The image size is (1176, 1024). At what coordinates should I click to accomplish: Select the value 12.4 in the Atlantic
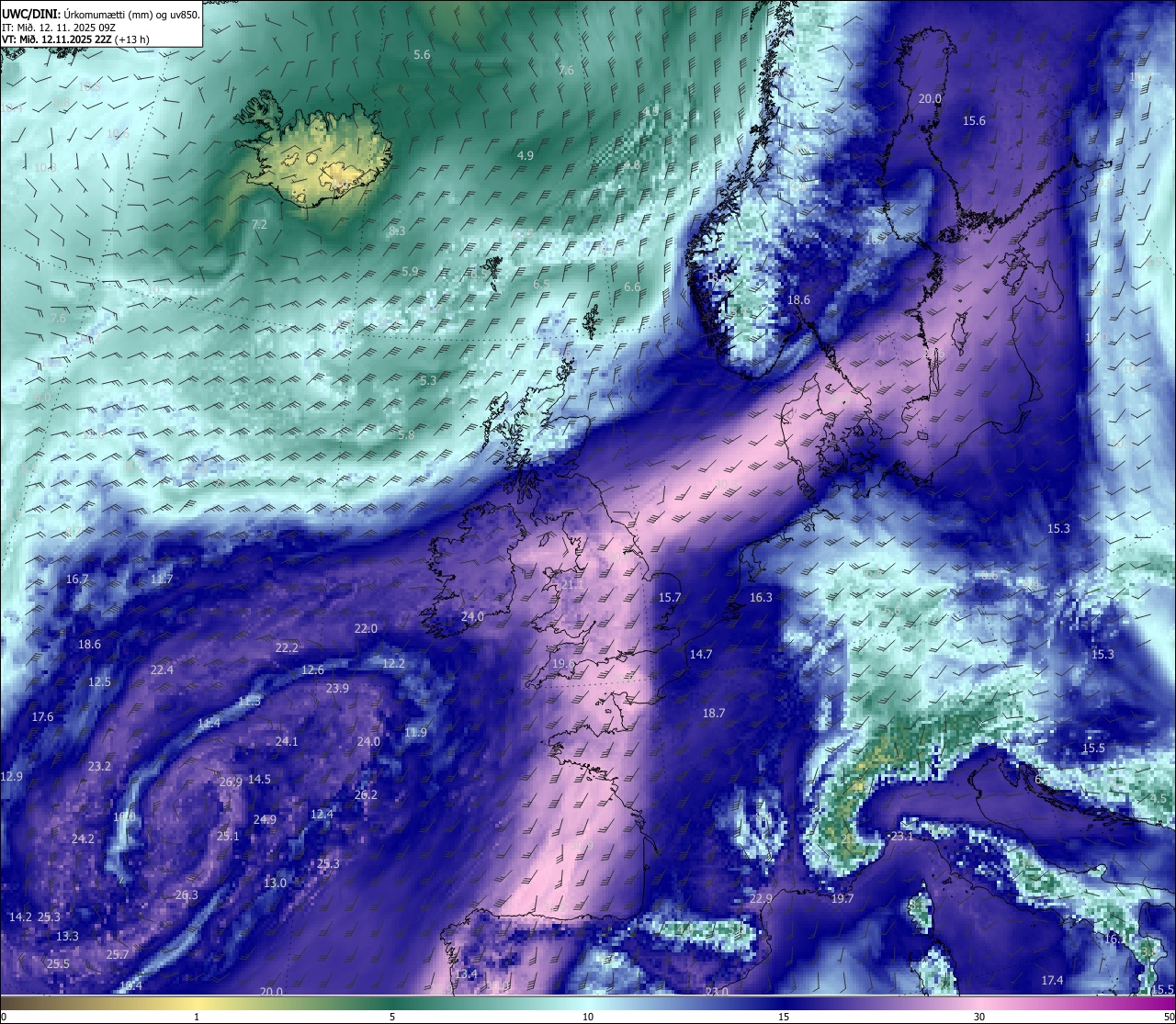[x=322, y=815]
